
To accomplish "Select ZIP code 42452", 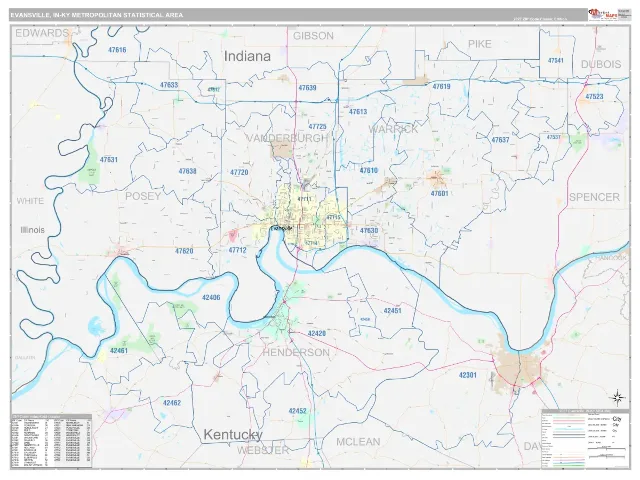I will (x=298, y=411).
